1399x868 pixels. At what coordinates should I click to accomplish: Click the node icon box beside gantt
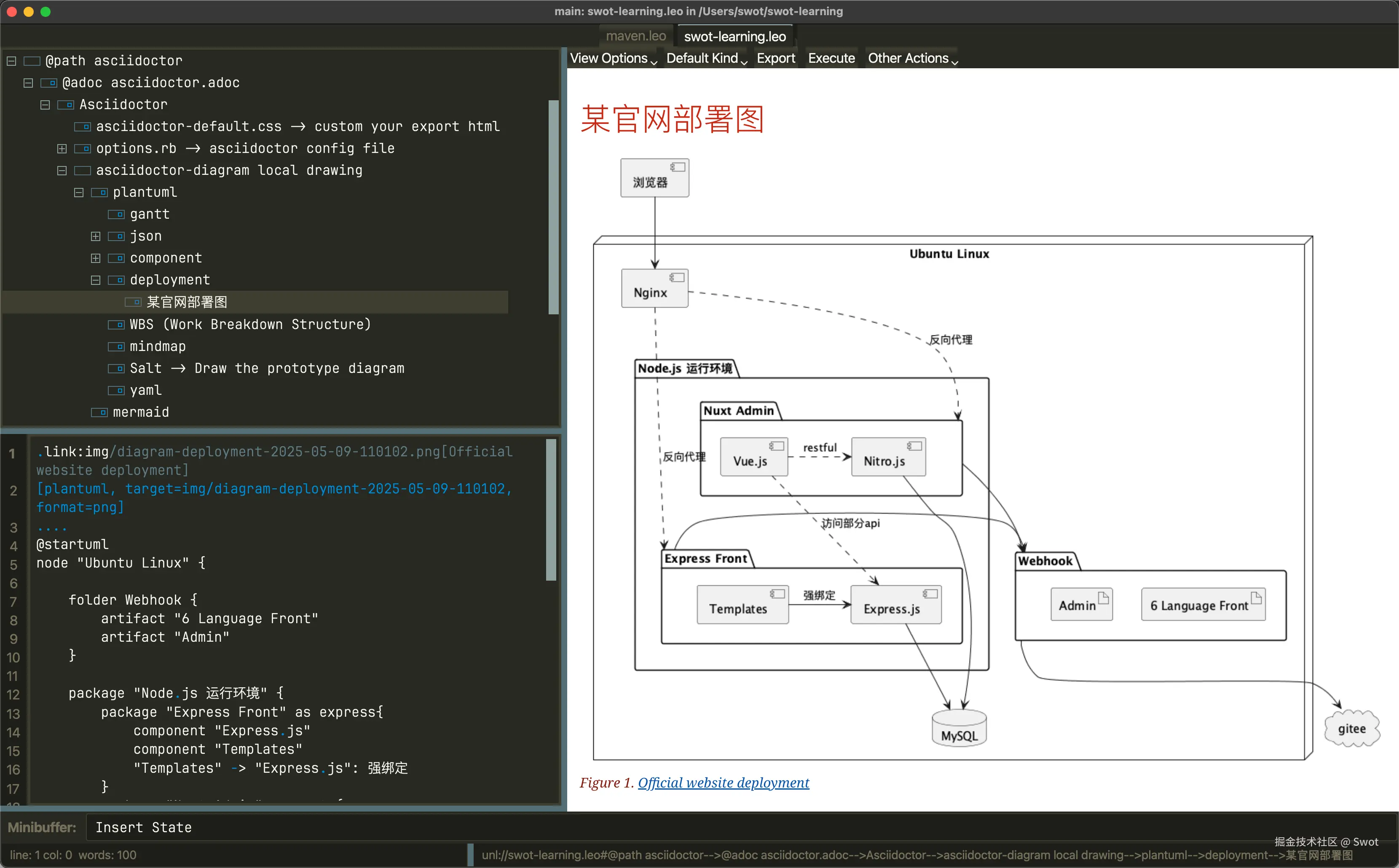[116, 214]
